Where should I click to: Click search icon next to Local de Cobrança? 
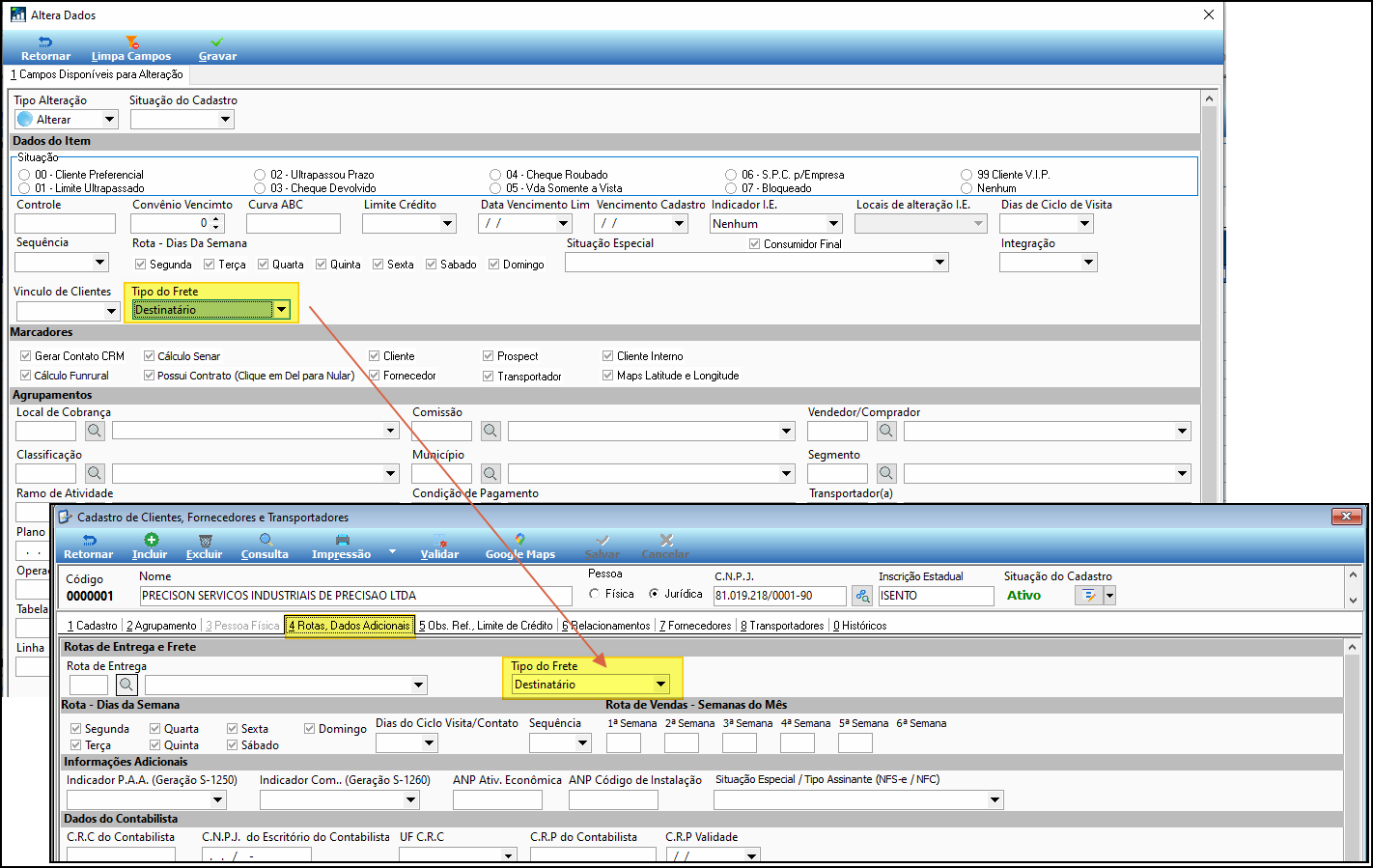(x=94, y=431)
